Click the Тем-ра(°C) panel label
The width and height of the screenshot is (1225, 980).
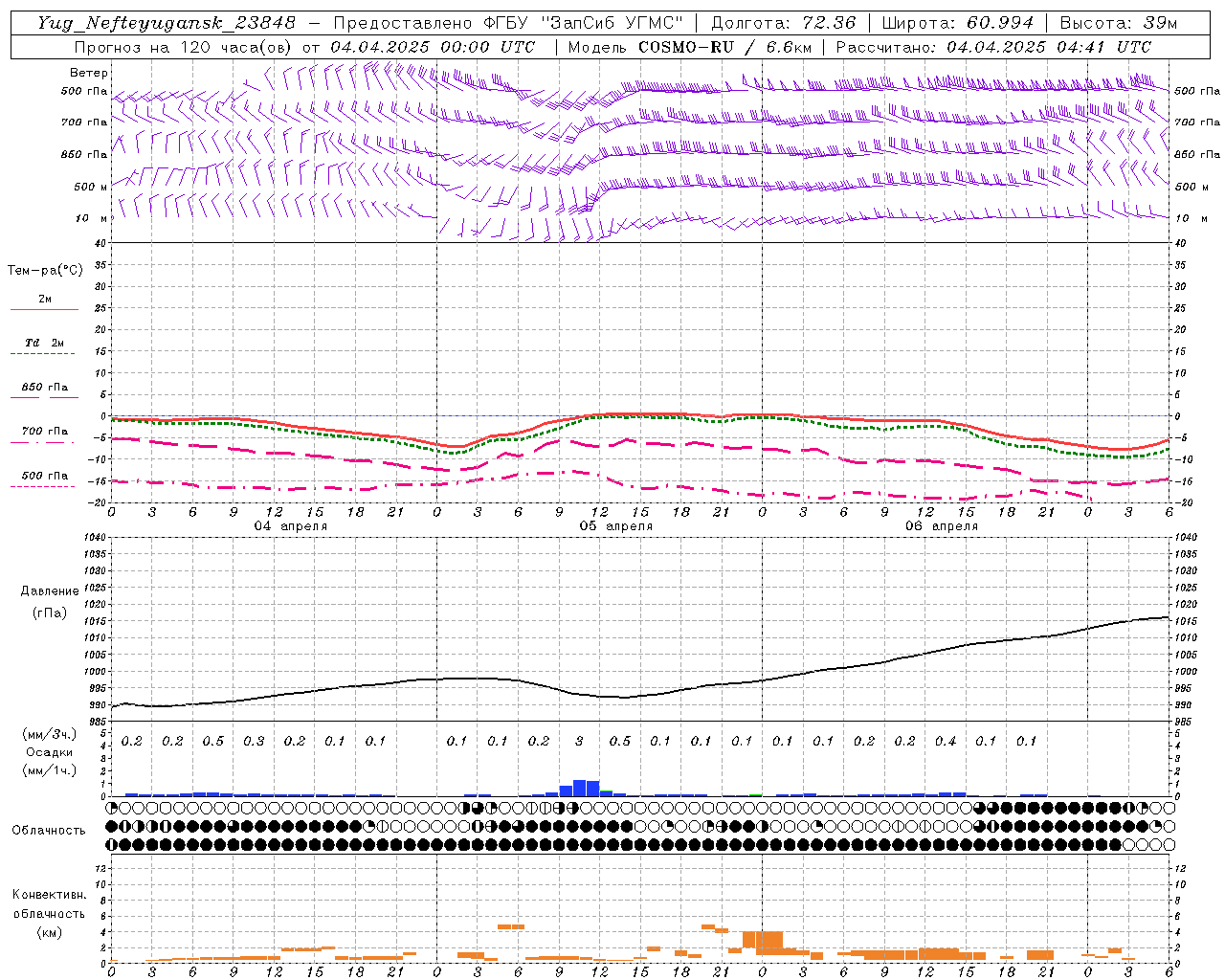point(45,271)
